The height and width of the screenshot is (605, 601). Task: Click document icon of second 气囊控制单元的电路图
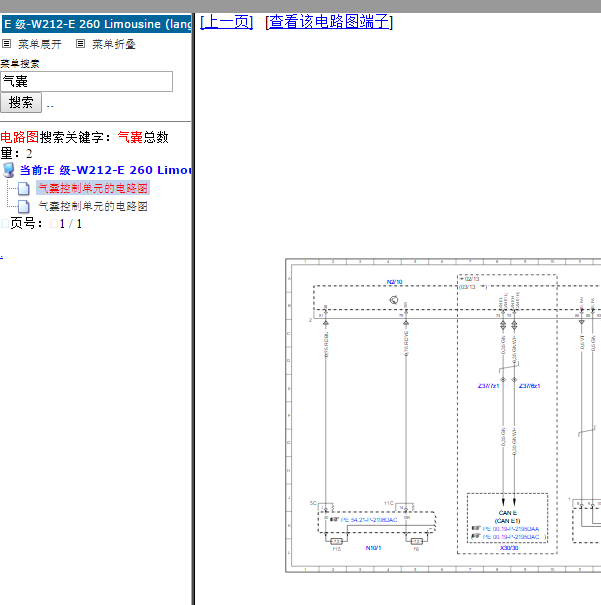24,206
